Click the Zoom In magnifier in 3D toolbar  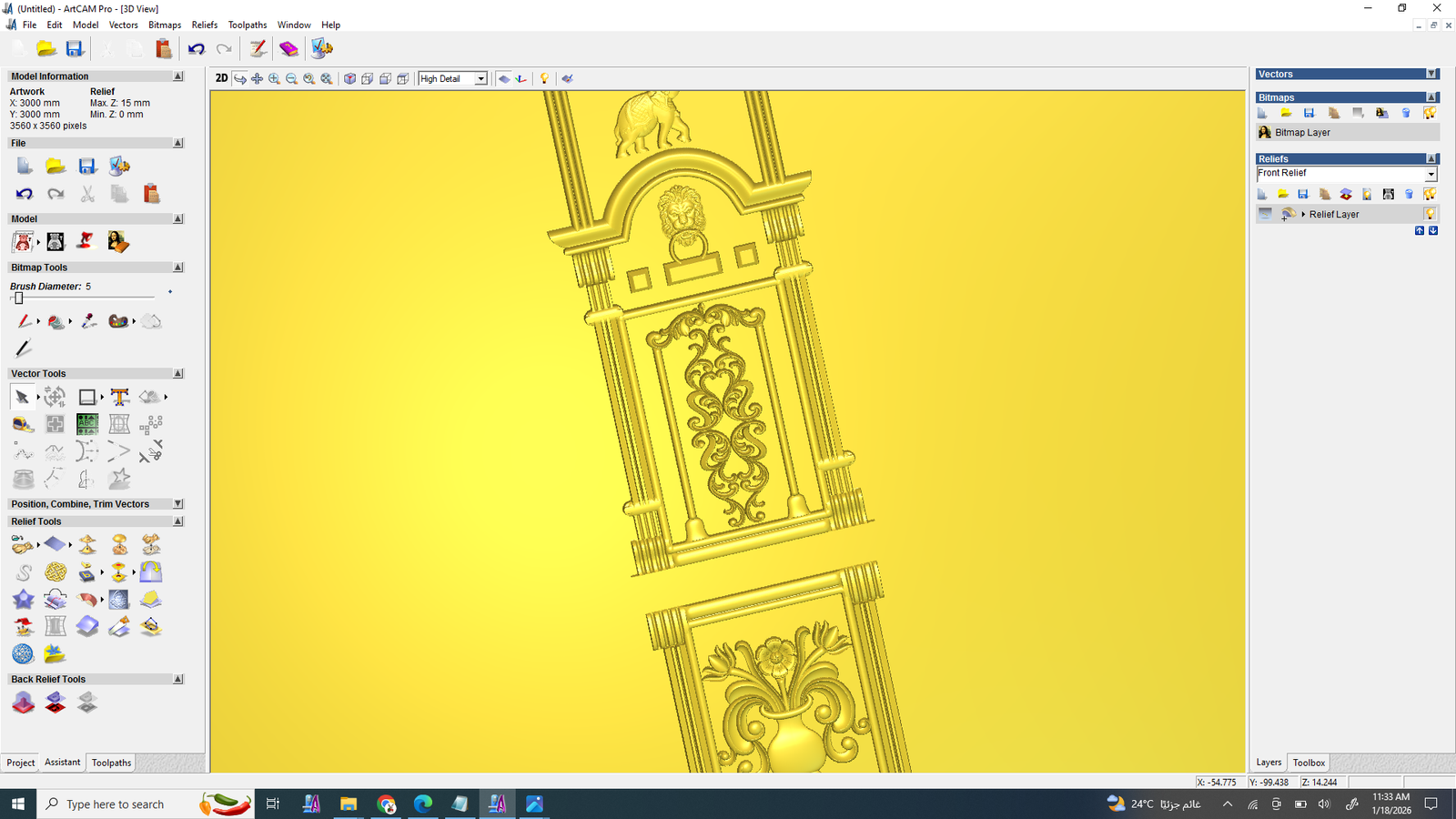[x=274, y=79]
